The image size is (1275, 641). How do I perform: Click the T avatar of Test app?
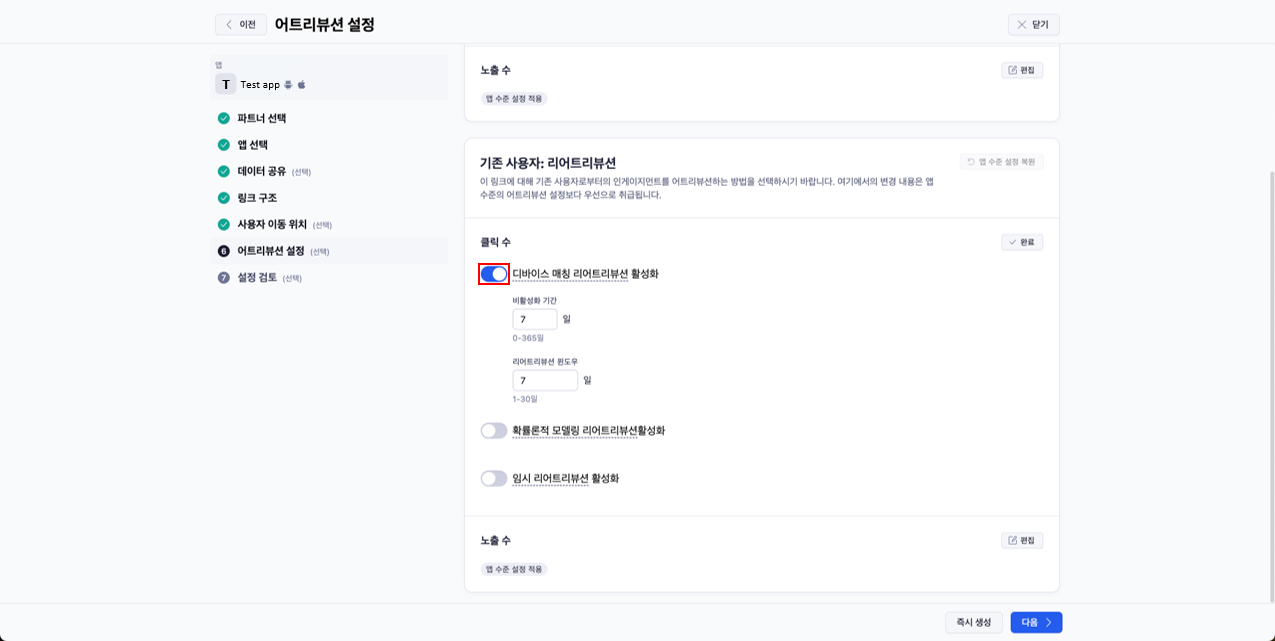[x=225, y=85]
